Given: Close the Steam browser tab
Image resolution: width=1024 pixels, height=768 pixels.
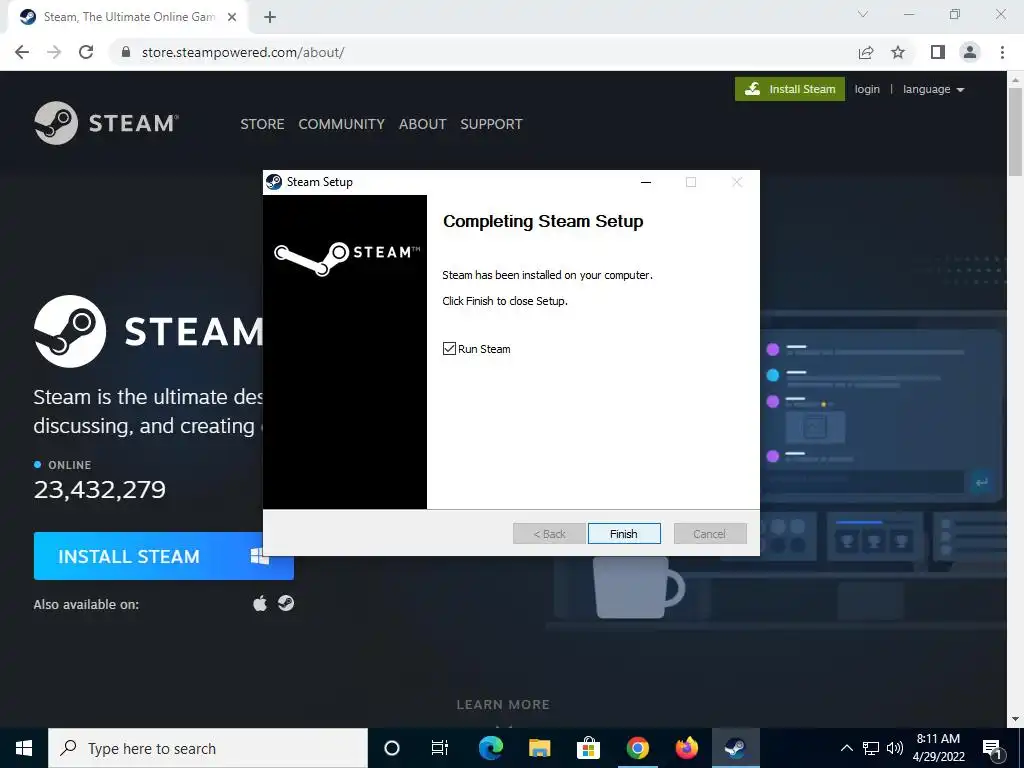Looking at the screenshot, I should 232,17.
